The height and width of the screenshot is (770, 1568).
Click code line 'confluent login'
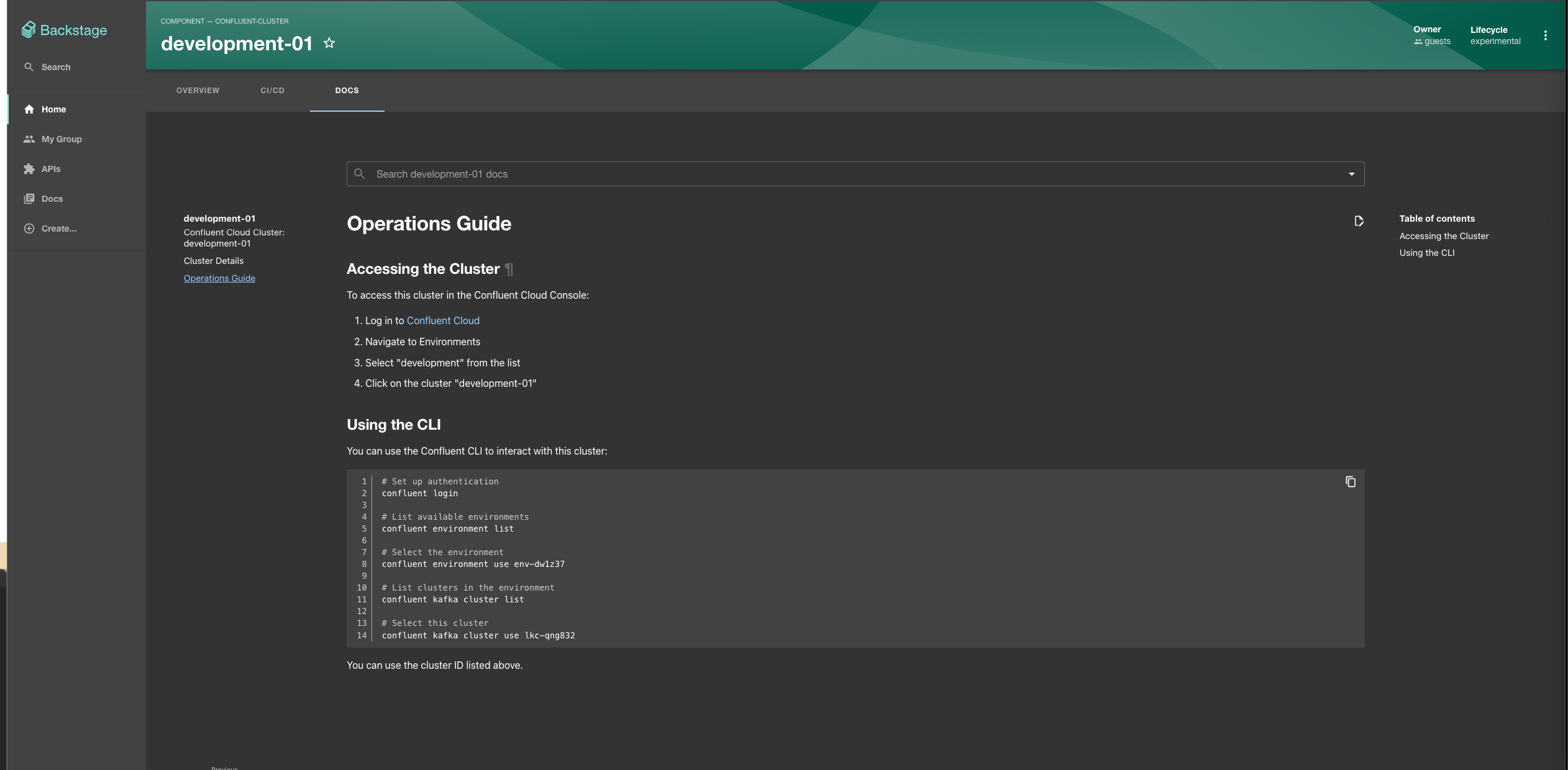click(x=420, y=493)
